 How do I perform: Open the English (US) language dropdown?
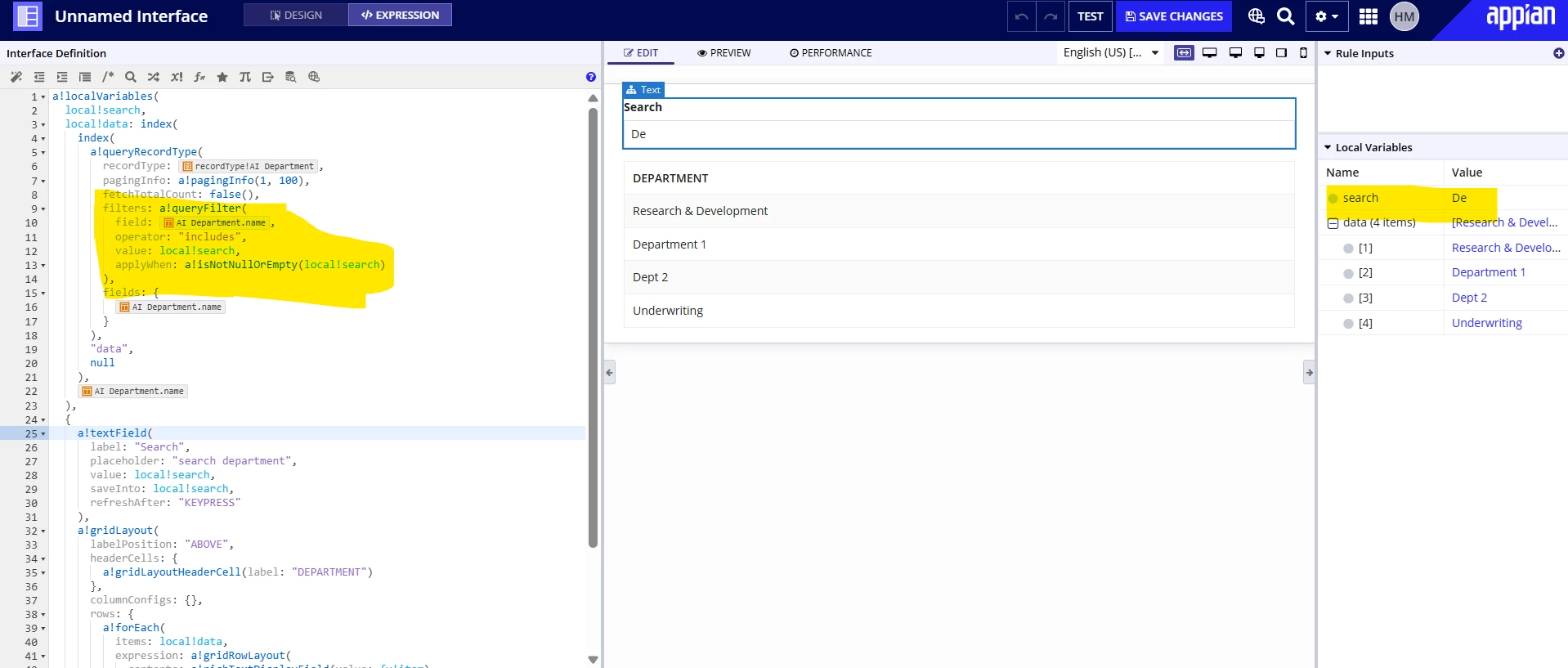[x=1111, y=52]
